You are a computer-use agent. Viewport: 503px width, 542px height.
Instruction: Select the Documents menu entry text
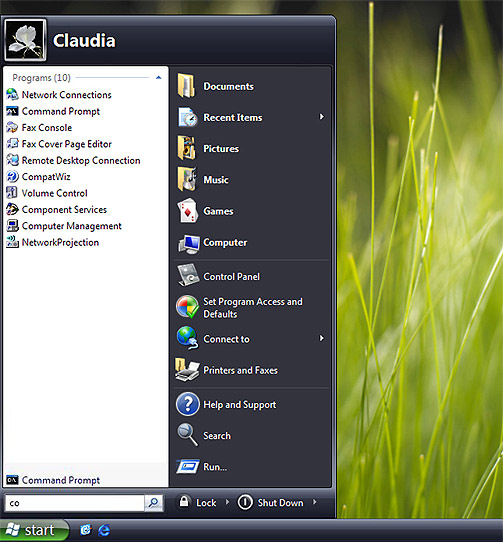[x=228, y=86]
